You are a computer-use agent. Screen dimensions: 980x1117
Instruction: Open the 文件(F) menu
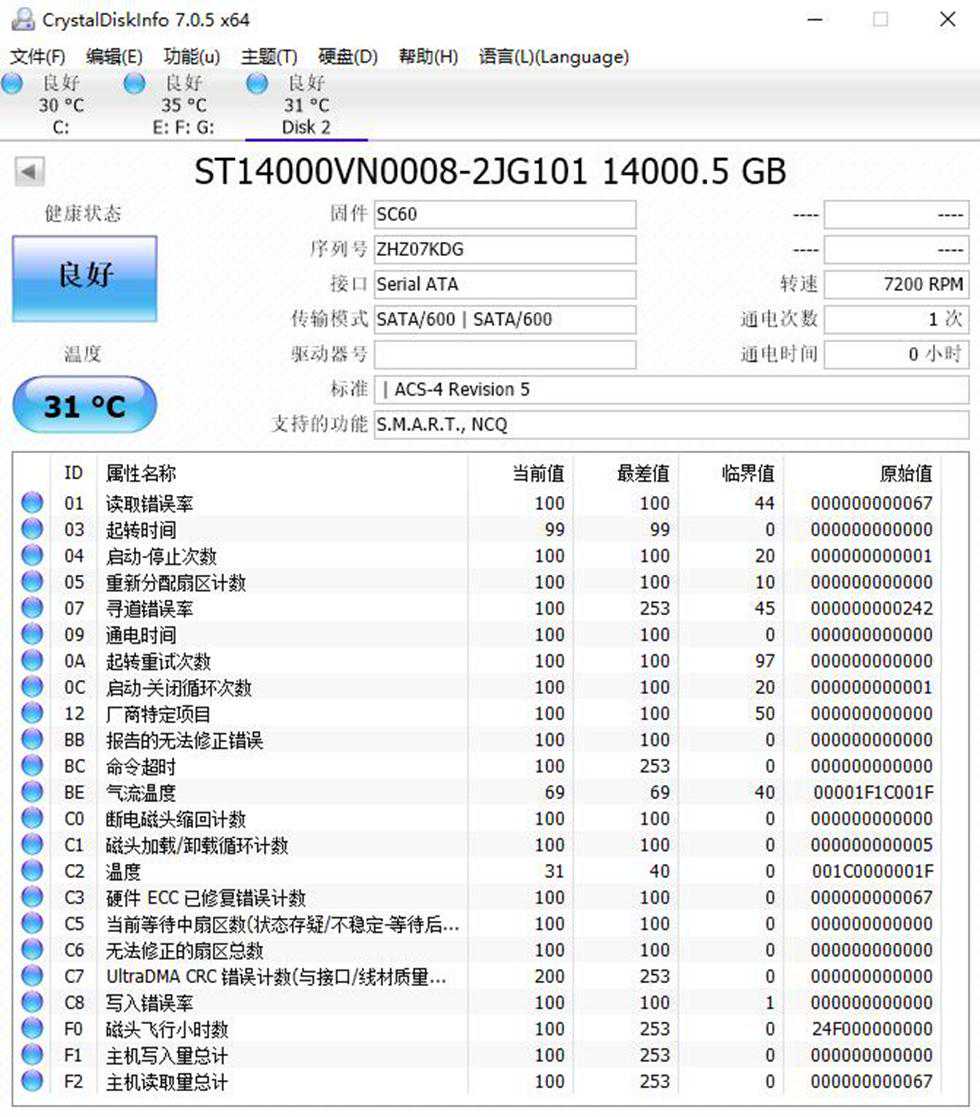click(x=38, y=57)
